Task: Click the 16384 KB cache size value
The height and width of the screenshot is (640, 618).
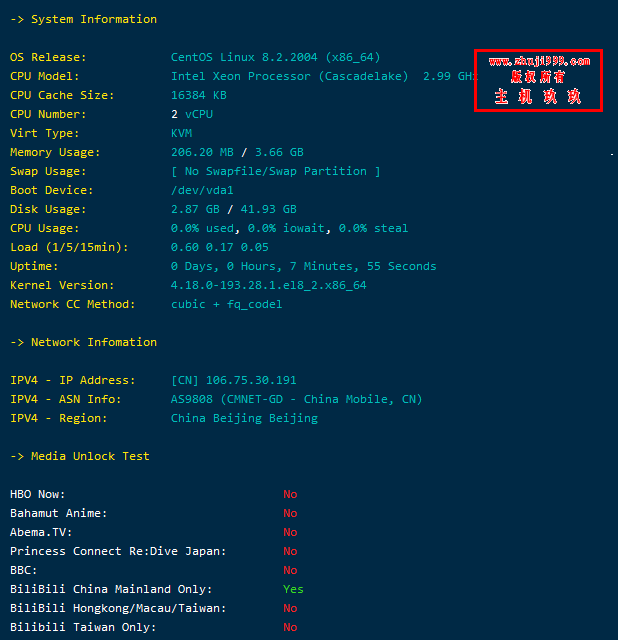Action: (199, 95)
